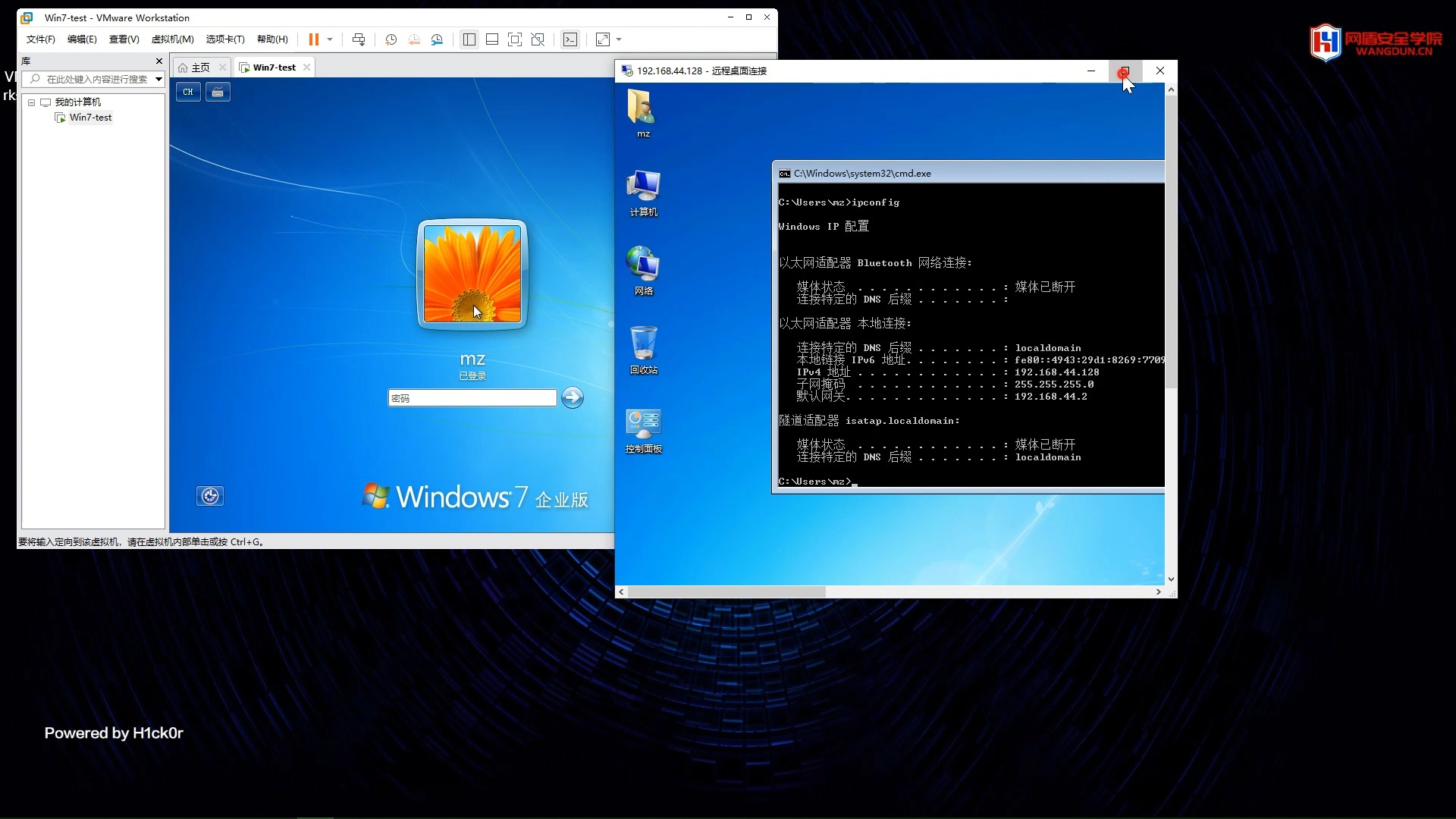
Task: Toggle the thumbnail bar view
Action: click(x=492, y=39)
